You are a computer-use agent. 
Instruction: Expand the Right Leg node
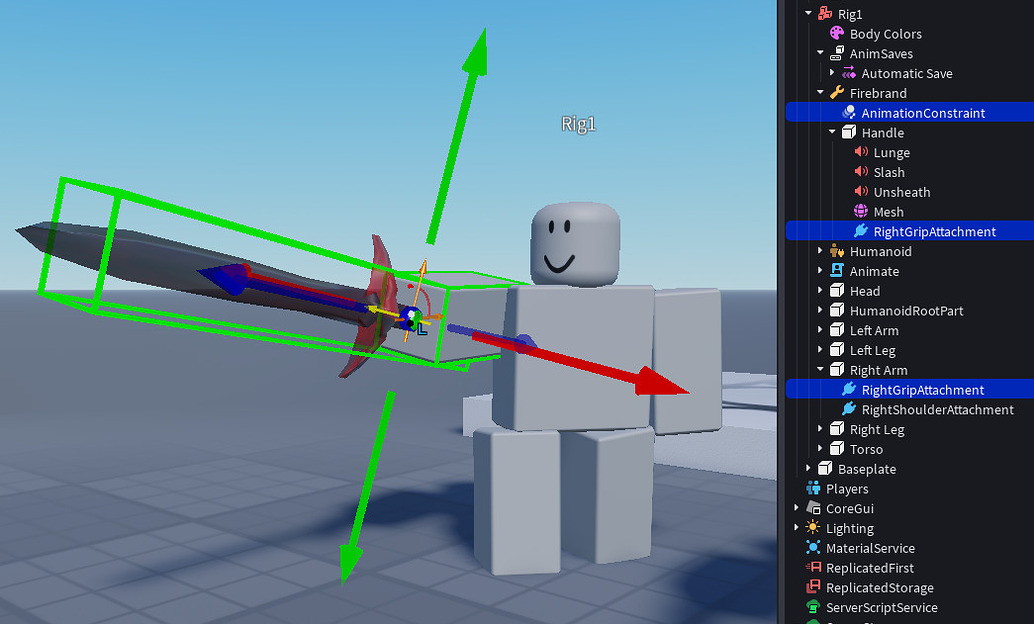(820, 429)
